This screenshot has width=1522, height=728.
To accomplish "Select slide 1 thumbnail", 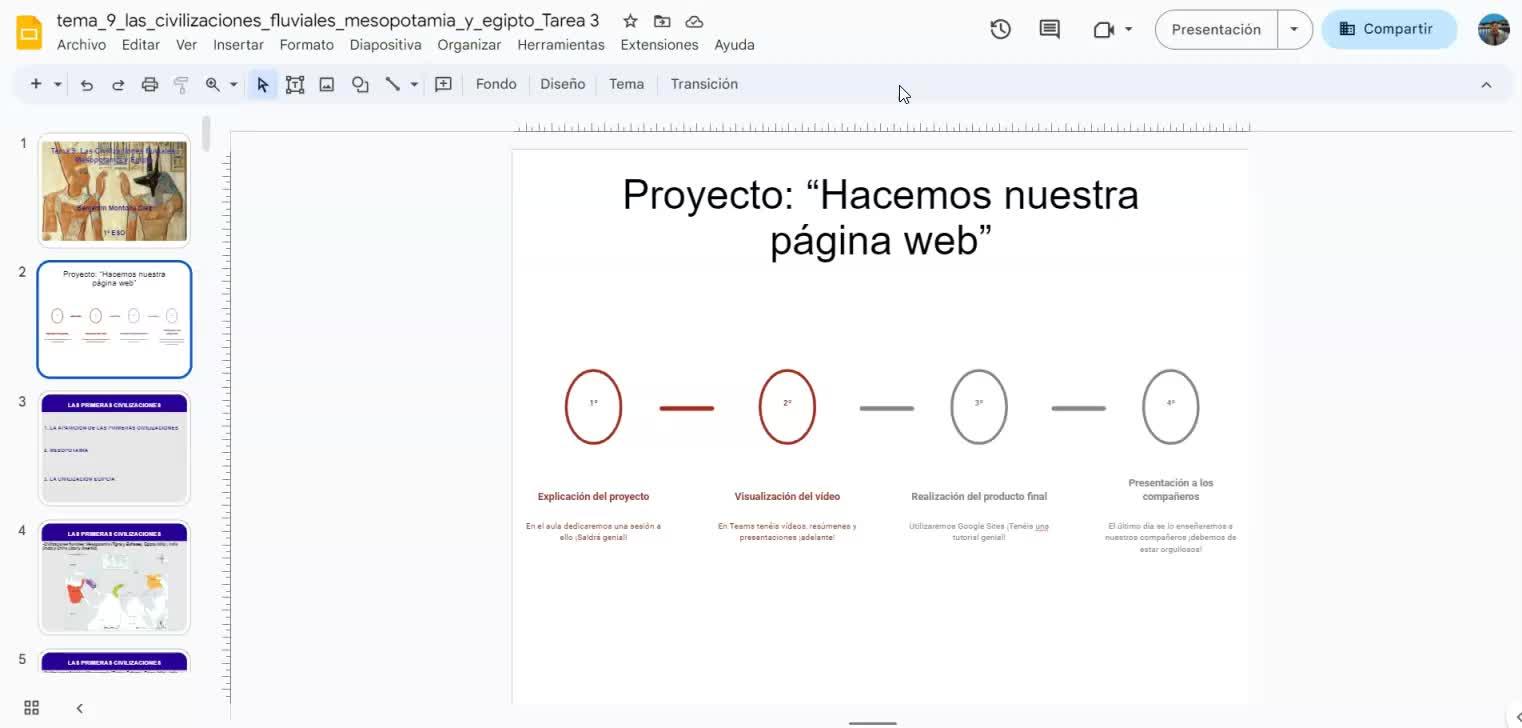I will tap(114, 191).
